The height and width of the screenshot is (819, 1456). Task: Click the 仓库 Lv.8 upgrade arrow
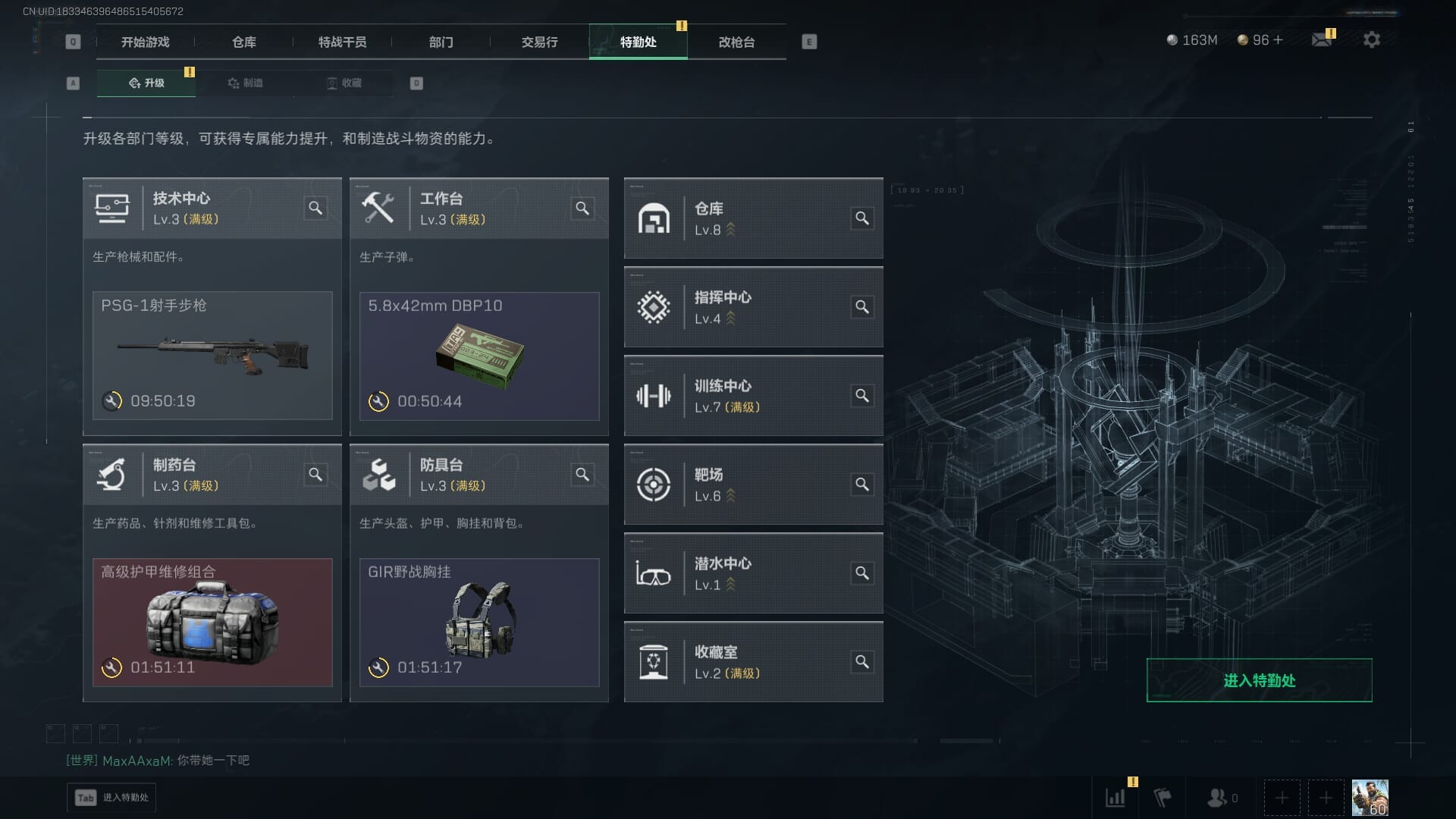(x=731, y=230)
